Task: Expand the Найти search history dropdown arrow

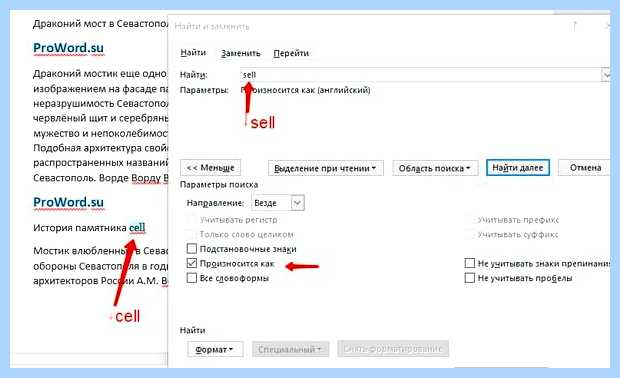Action: [x=606, y=75]
